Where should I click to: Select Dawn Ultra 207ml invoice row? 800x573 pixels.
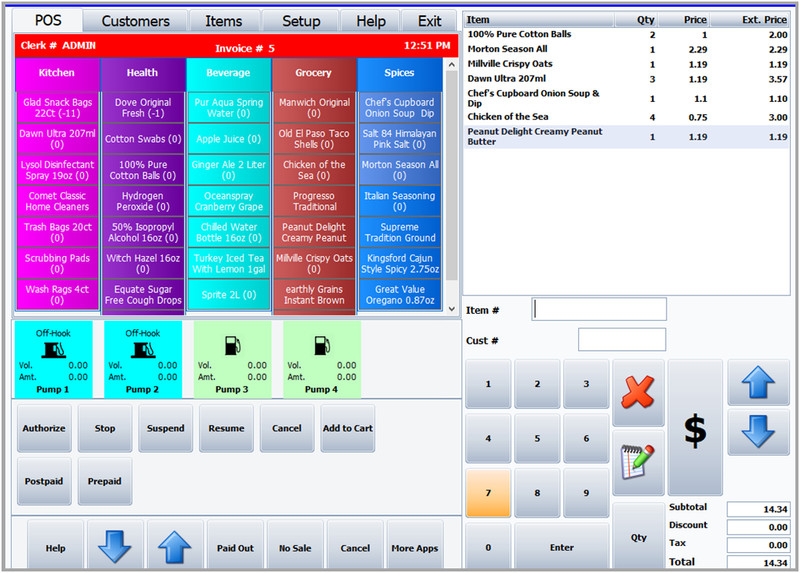tap(627, 79)
